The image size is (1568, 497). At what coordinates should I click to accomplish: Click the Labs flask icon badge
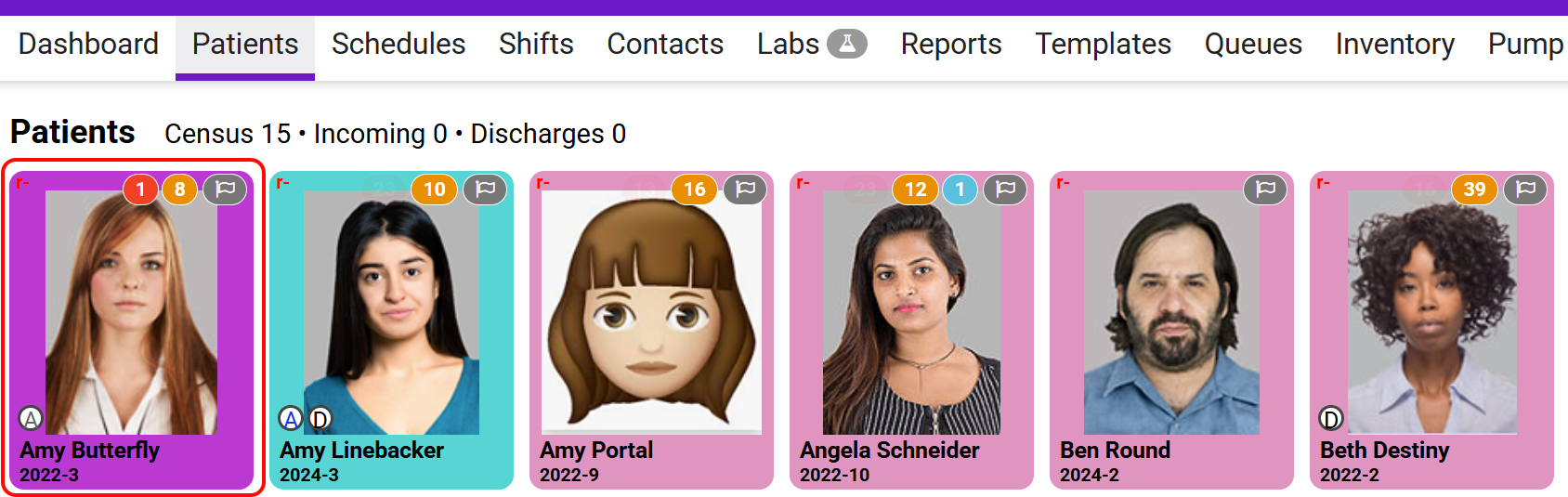point(846,44)
